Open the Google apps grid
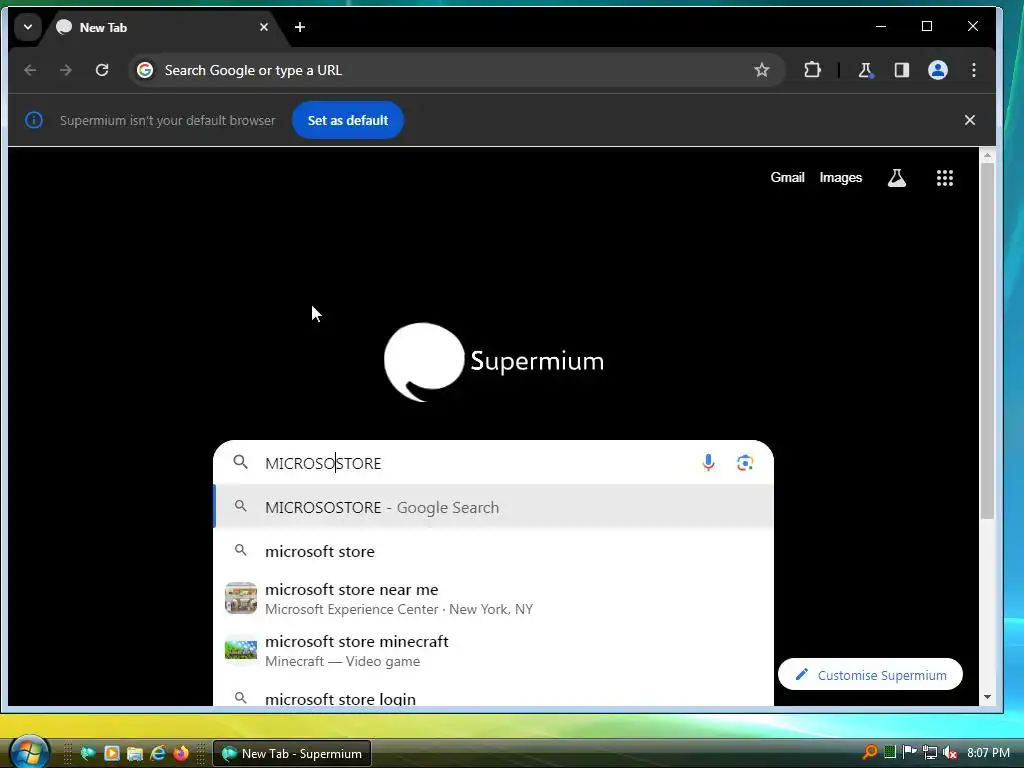 coord(944,178)
